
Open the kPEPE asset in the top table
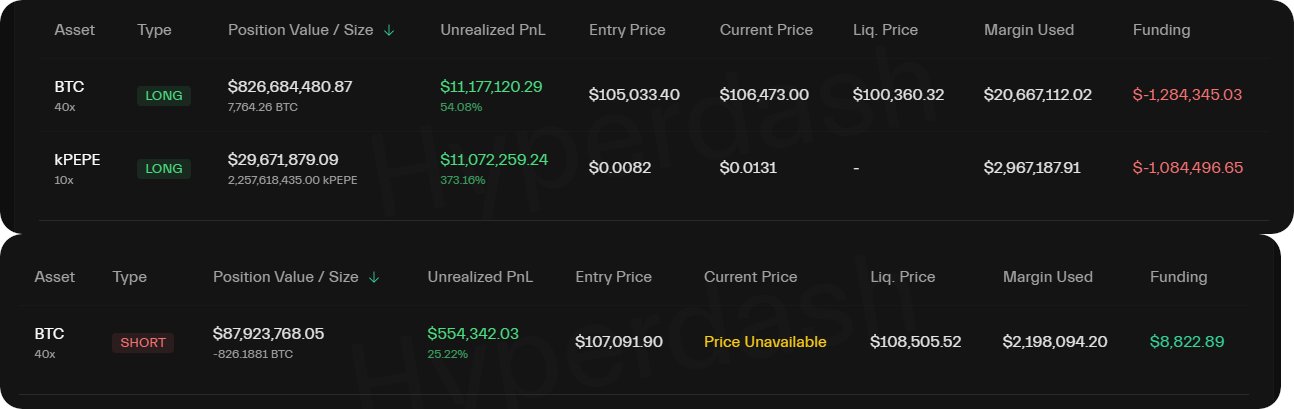tap(78, 160)
